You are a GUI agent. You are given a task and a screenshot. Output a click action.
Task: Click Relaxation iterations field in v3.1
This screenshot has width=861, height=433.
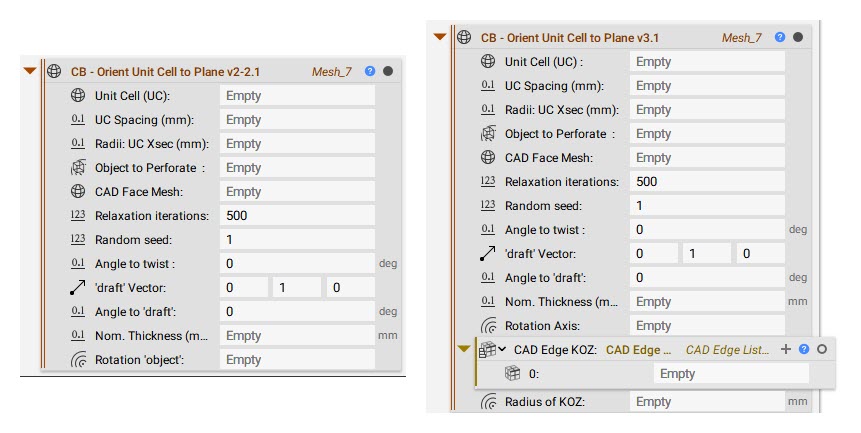[707, 182]
